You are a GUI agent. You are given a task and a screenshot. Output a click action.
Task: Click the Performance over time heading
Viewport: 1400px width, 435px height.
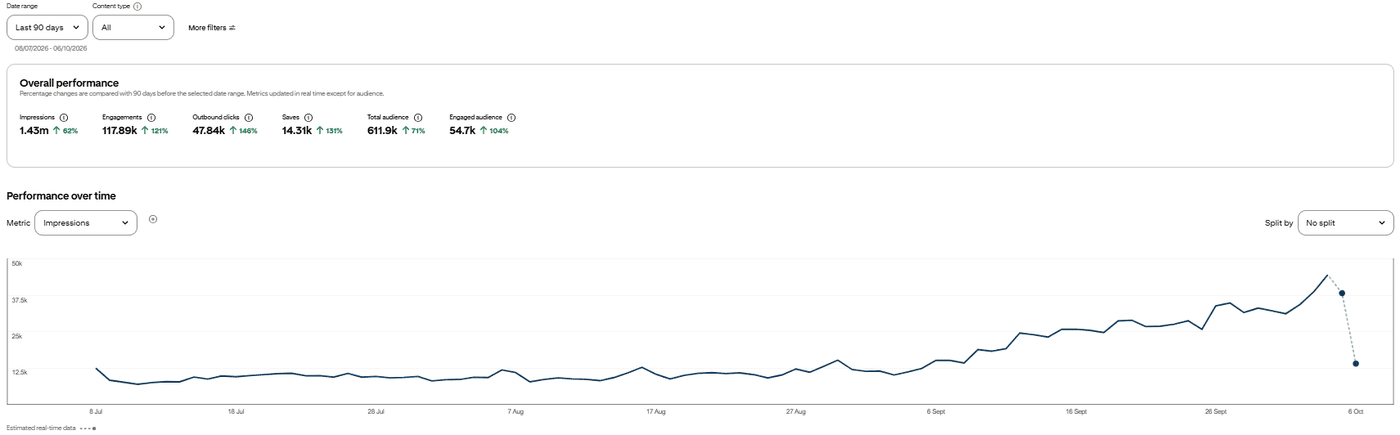point(61,196)
